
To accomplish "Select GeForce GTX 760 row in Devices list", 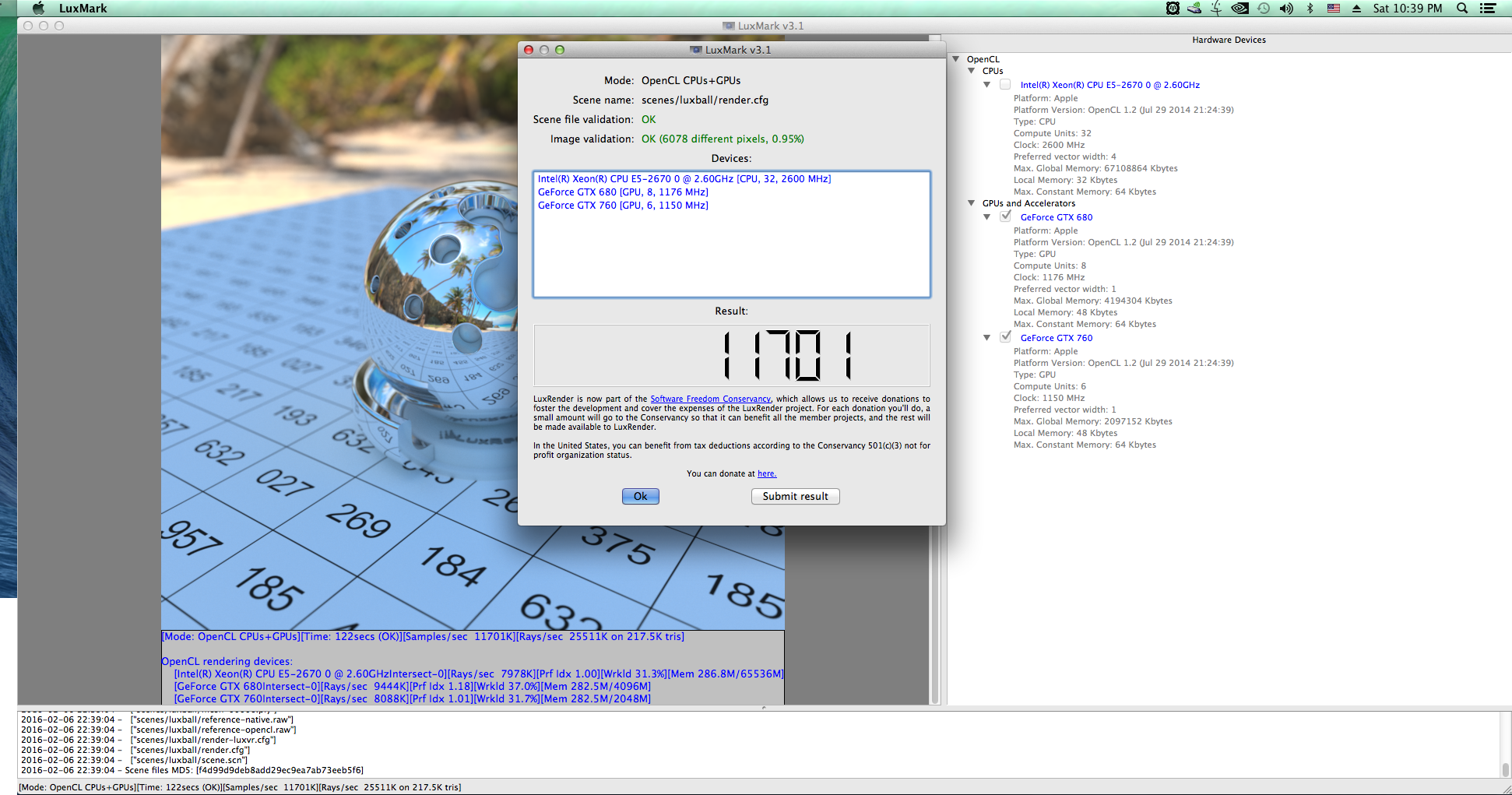I will (623, 206).
